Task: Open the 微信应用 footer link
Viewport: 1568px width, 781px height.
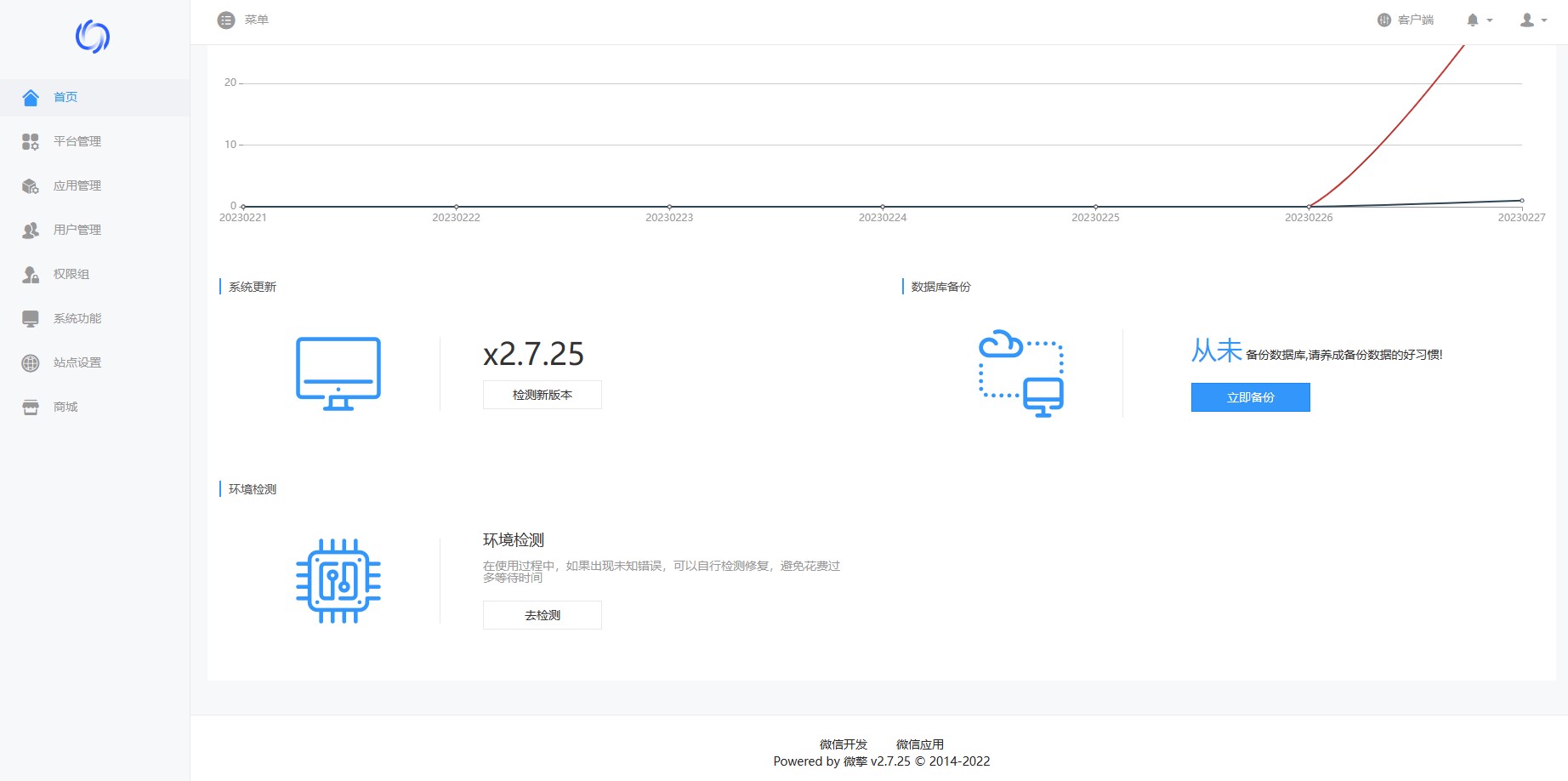Action: click(x=919, y=744)
